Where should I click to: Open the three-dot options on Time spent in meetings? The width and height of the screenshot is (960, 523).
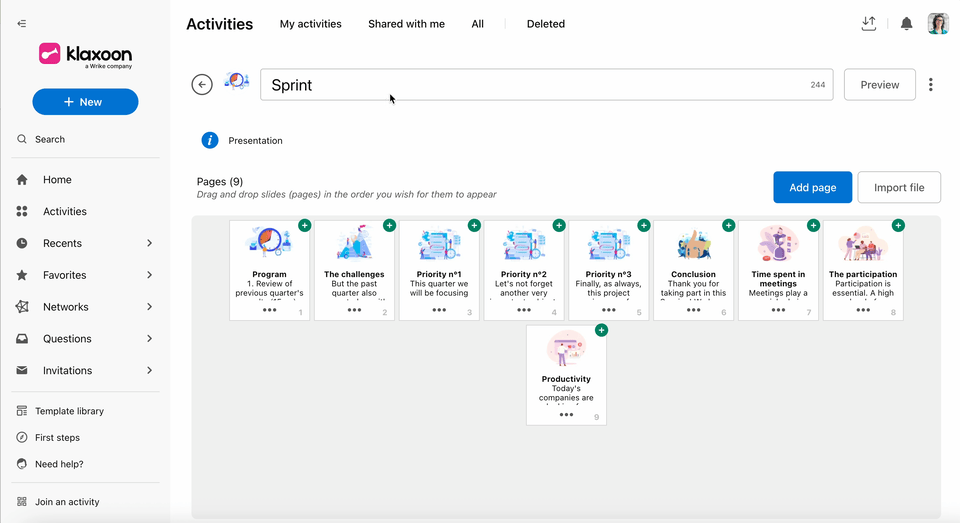(x=778, y=310)
